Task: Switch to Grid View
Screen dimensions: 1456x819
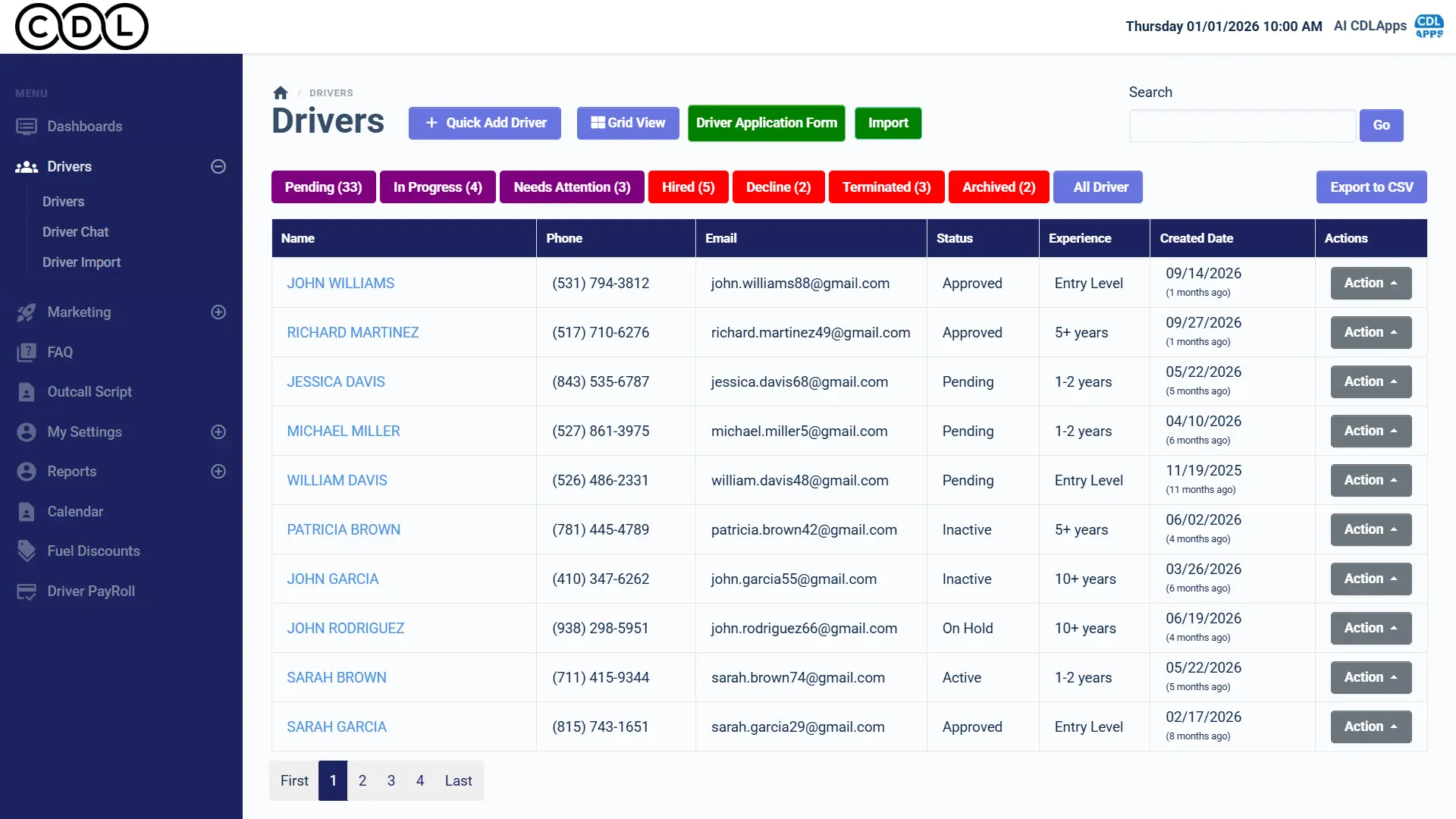Action: click(x=628, y=123)
